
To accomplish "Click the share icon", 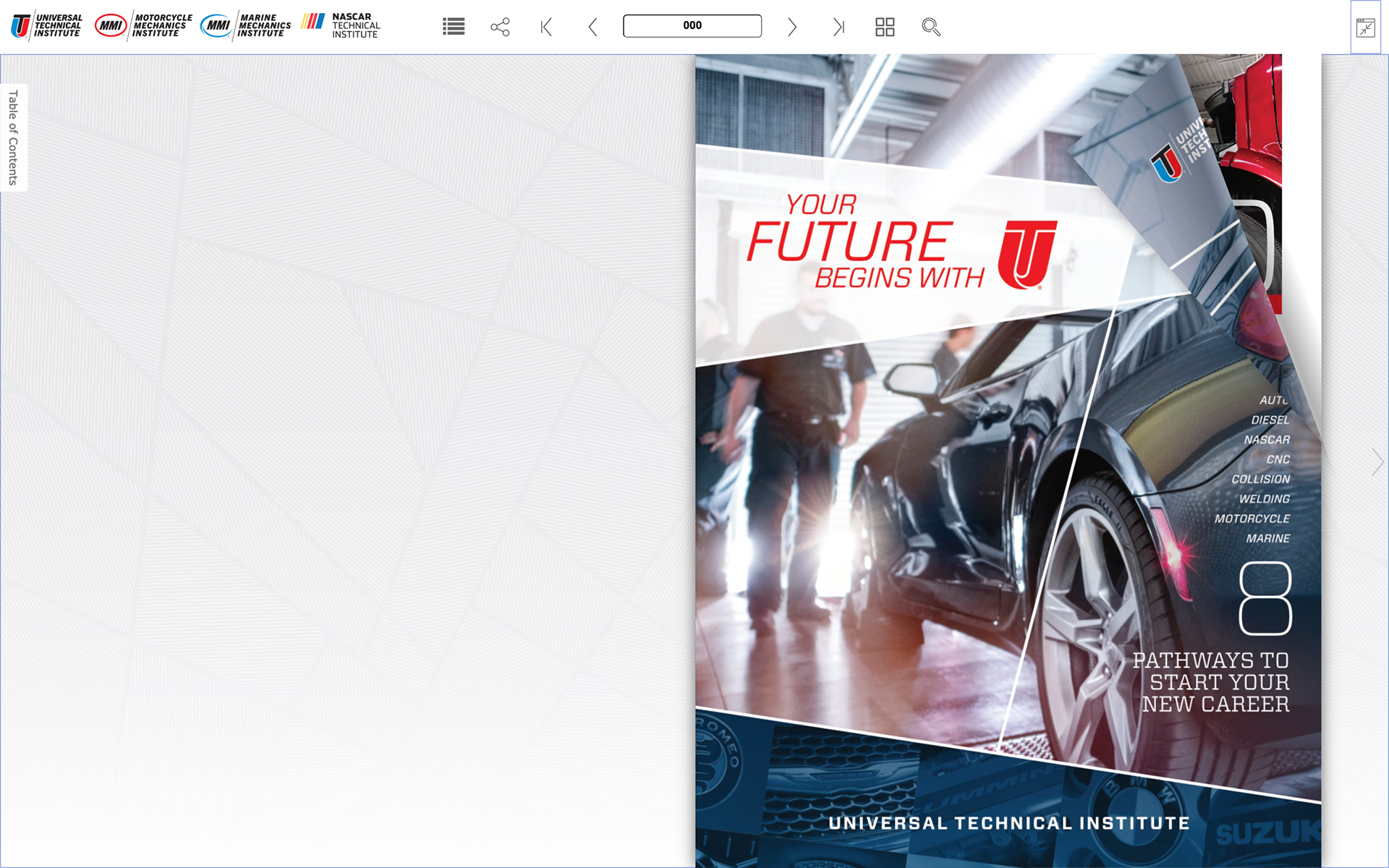I will pyautogui.click(x=500, y=27).
